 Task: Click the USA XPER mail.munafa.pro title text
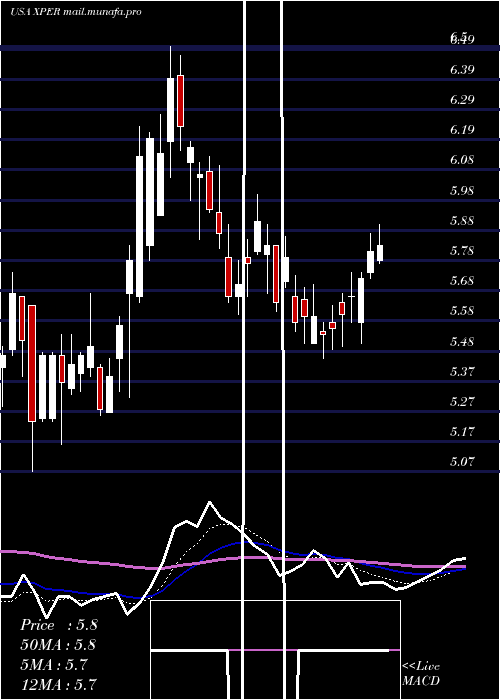(x=76, y=12)
